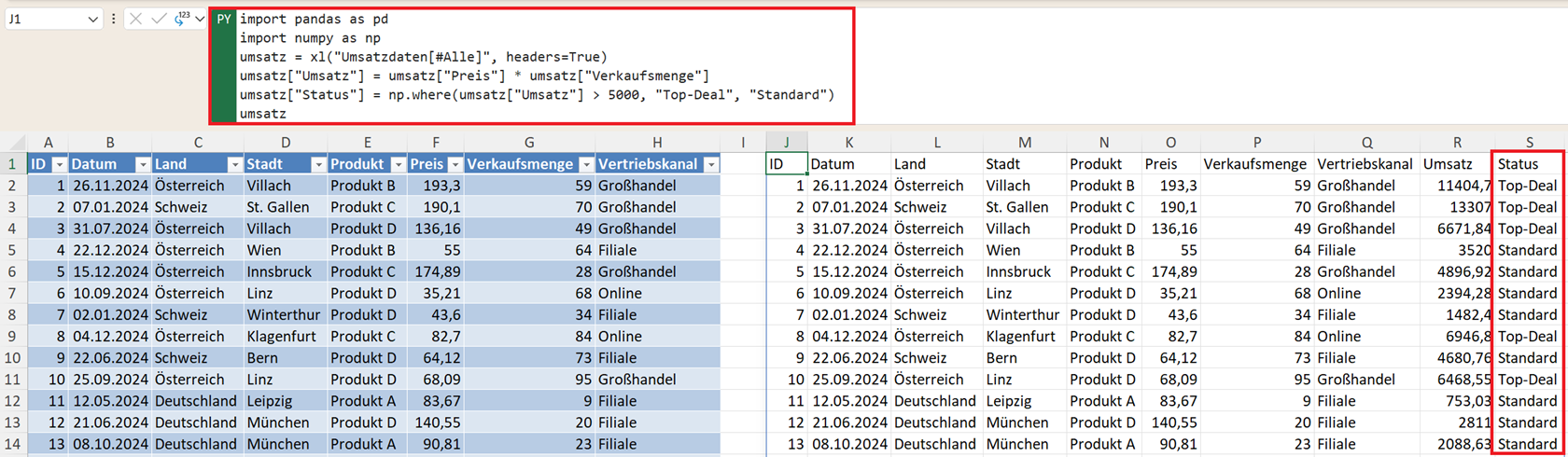Select column S header
1568x457 pixels.
pos(1529,143)
